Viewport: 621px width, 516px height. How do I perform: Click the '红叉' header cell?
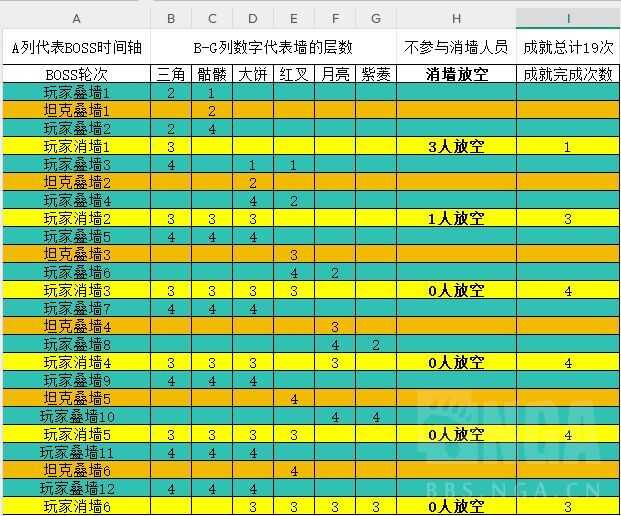coord(293,74)
